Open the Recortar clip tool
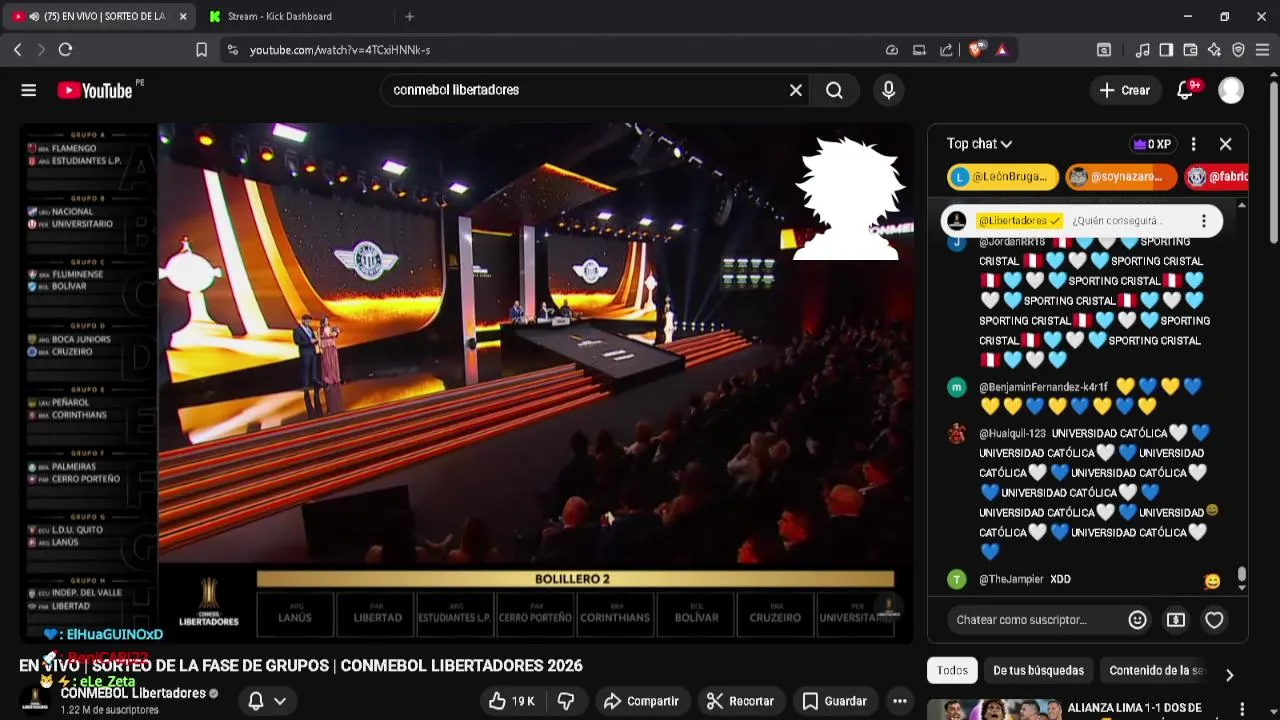The width and height of the screenshot is (1280, 720). click(740, 701)
